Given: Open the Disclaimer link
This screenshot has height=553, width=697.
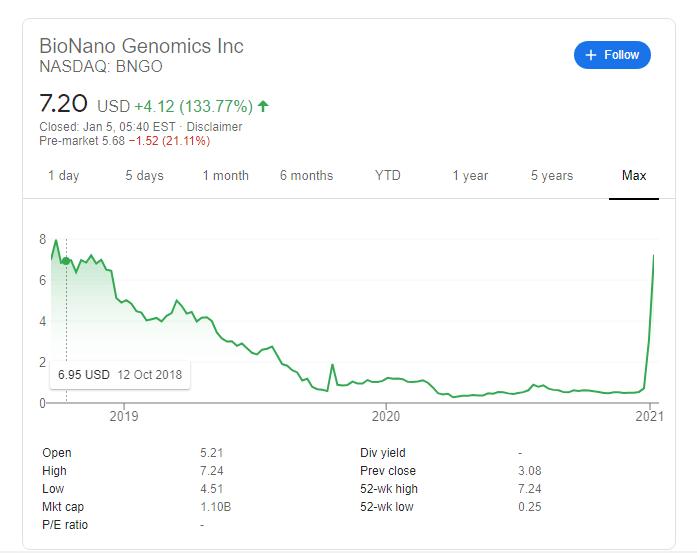Looking at the screenshot, I should click(214, 127).
